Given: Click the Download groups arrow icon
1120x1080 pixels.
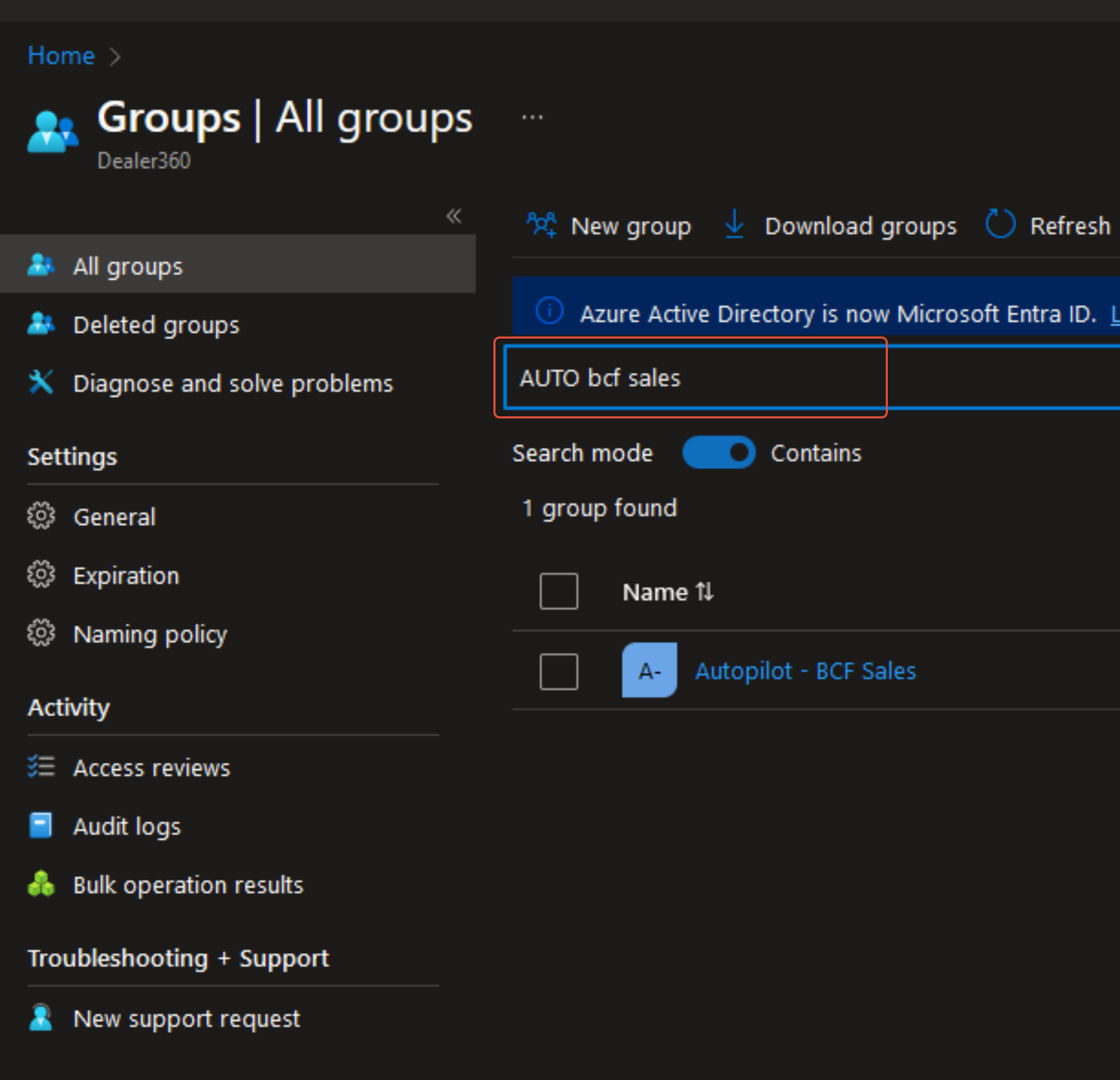Looking at the screenshot, I should coord(734,224).
